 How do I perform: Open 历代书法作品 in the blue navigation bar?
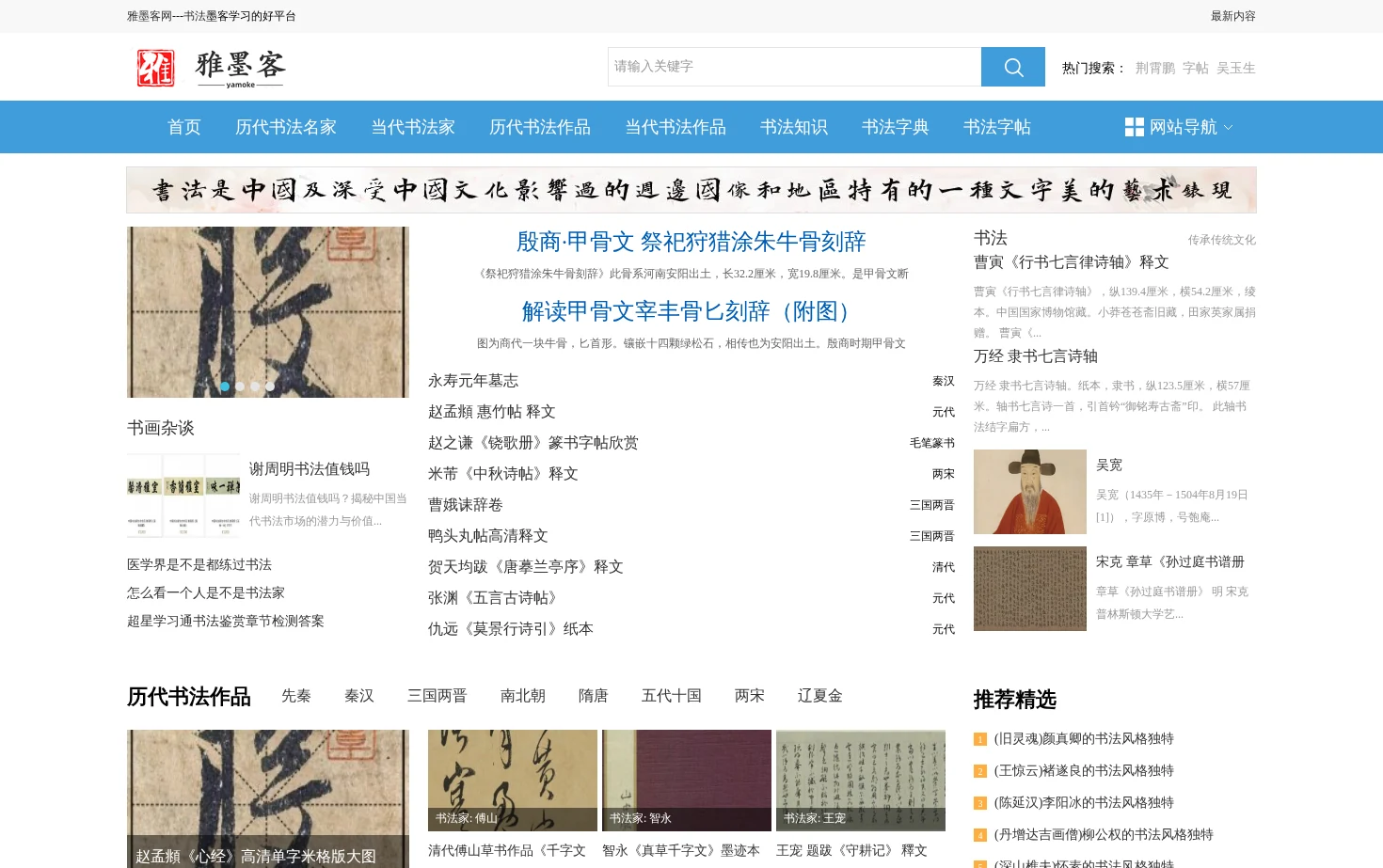point(540,127)
